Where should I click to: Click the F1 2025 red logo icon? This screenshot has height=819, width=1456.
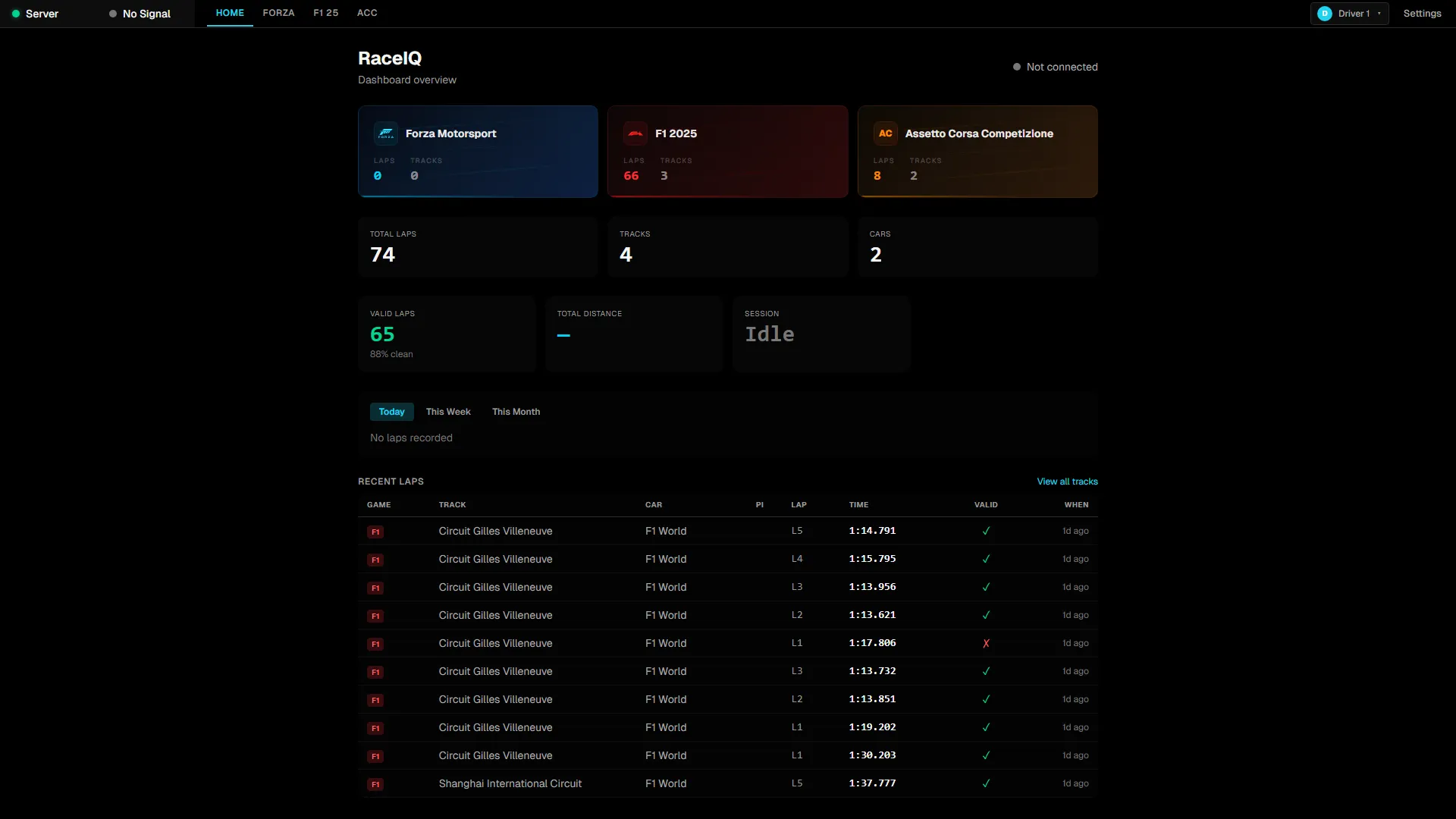(635, 133)
